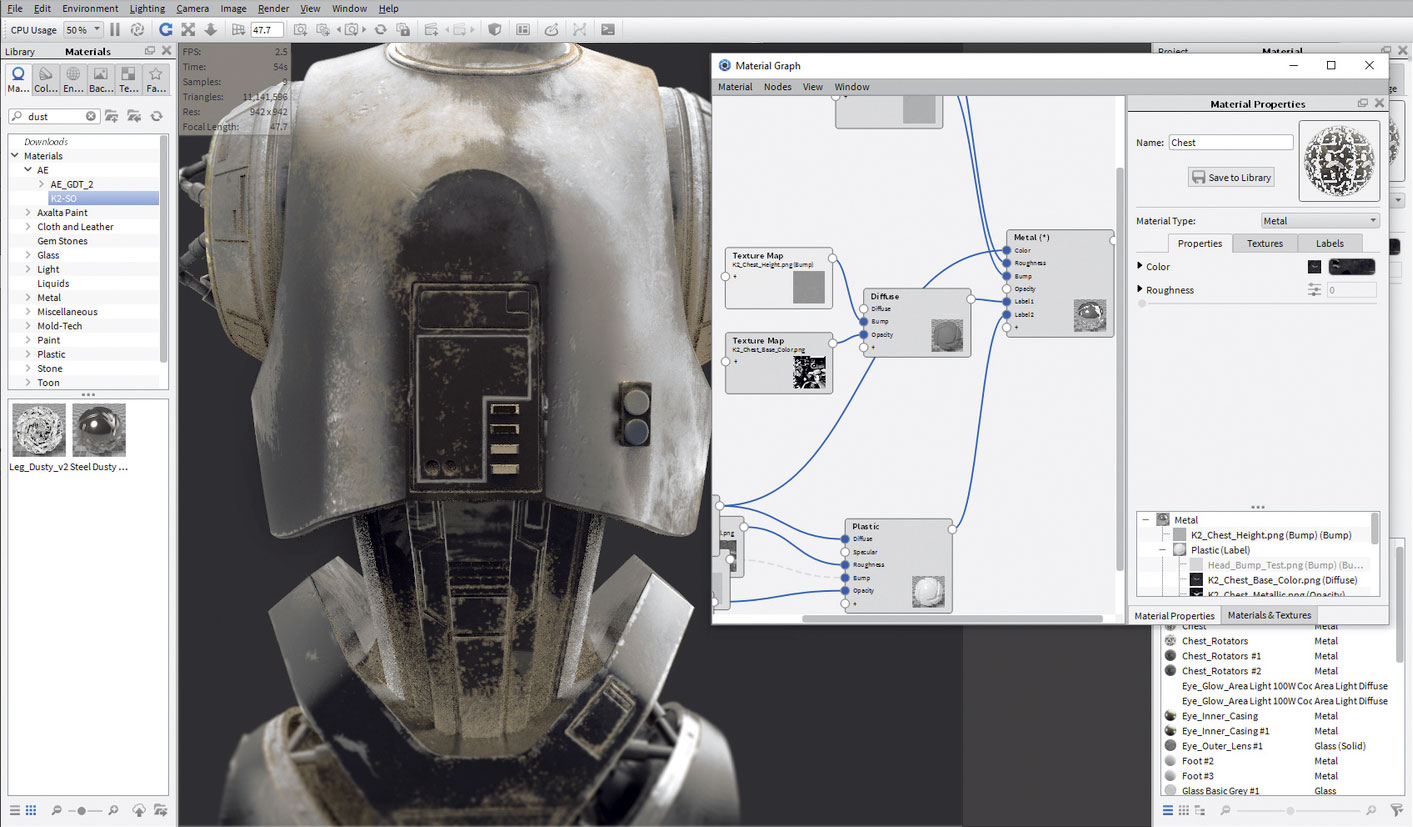
Task: Switch to the Textures tab
Action: pos(1265,243)
